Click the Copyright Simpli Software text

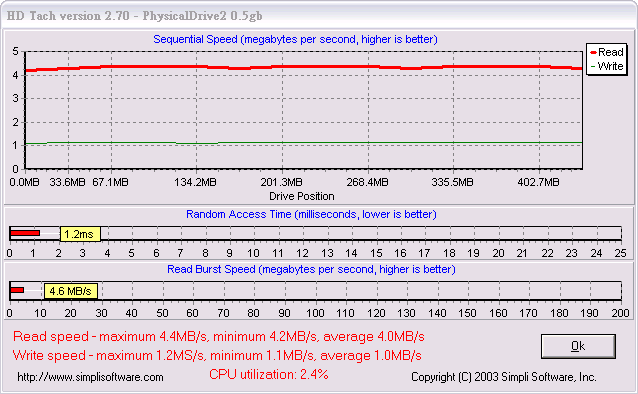click(504, 377)
